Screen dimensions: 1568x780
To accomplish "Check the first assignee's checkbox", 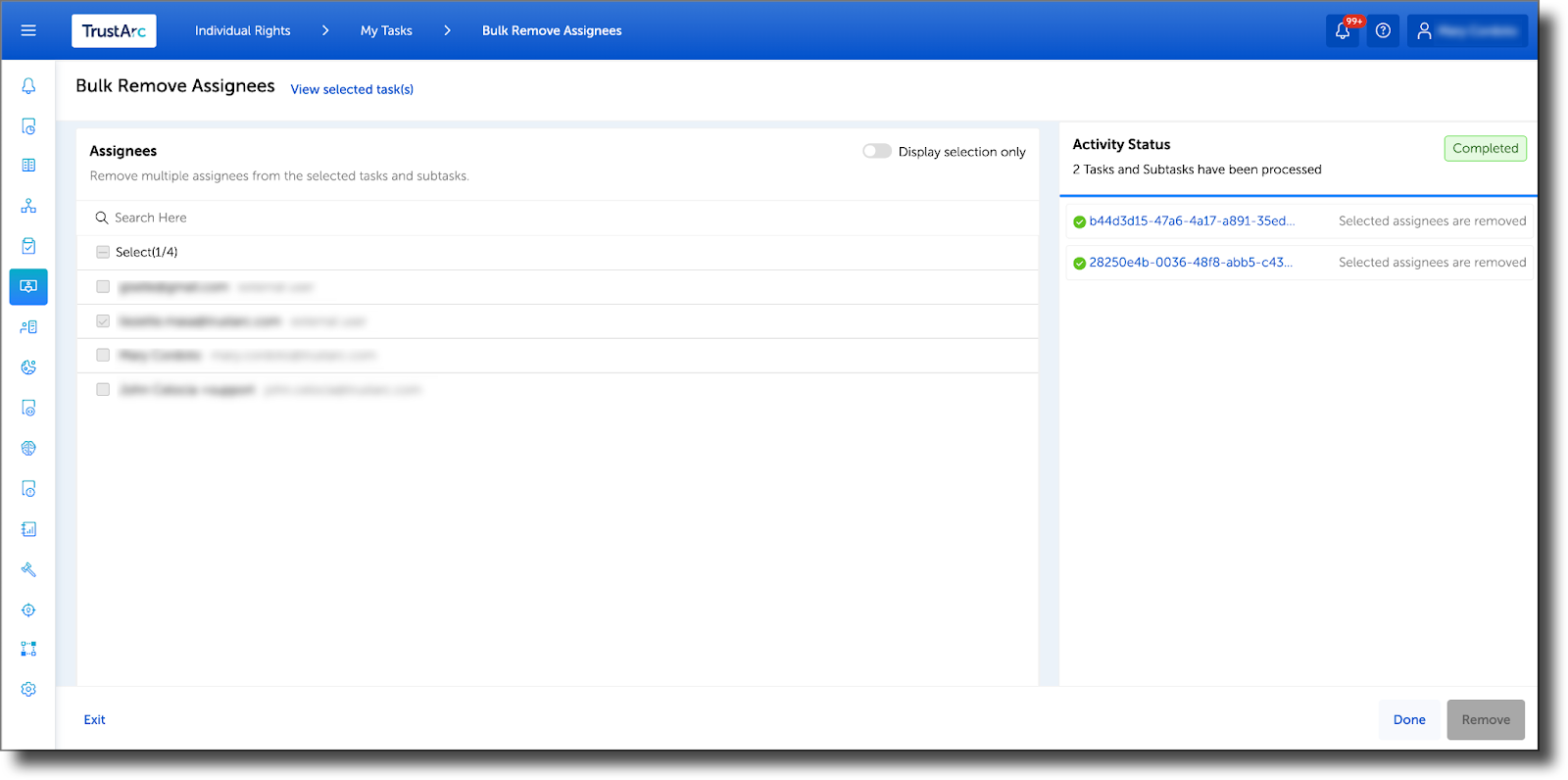I will [103, 286].
